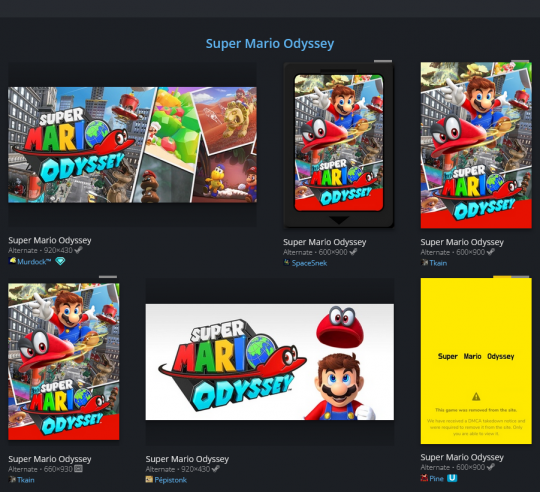This screenshot has height=492, width=540.
Task: Open Murdock™'s profile link
Action: click(x=34, y=262)
